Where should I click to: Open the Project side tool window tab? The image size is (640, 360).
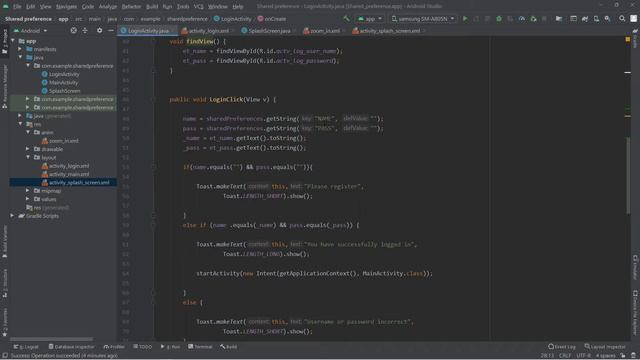click(x=4, y=41)
